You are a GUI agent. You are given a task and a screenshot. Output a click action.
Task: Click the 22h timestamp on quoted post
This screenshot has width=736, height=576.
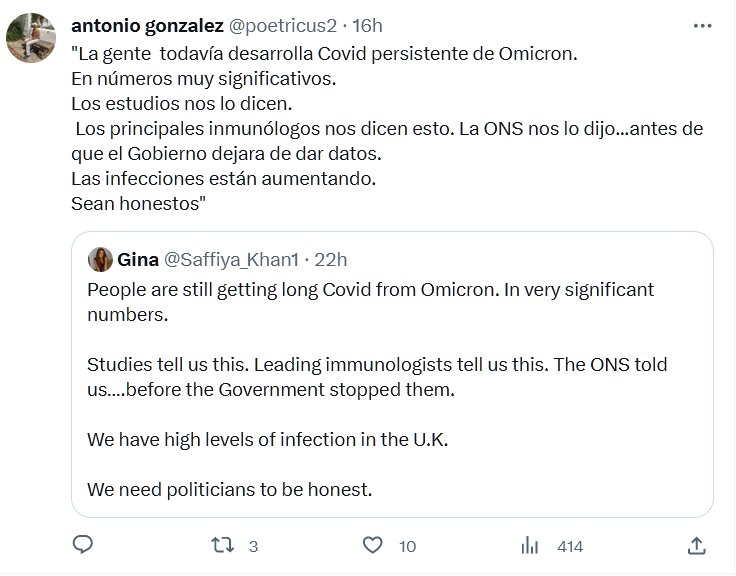(x=330, y=260)
